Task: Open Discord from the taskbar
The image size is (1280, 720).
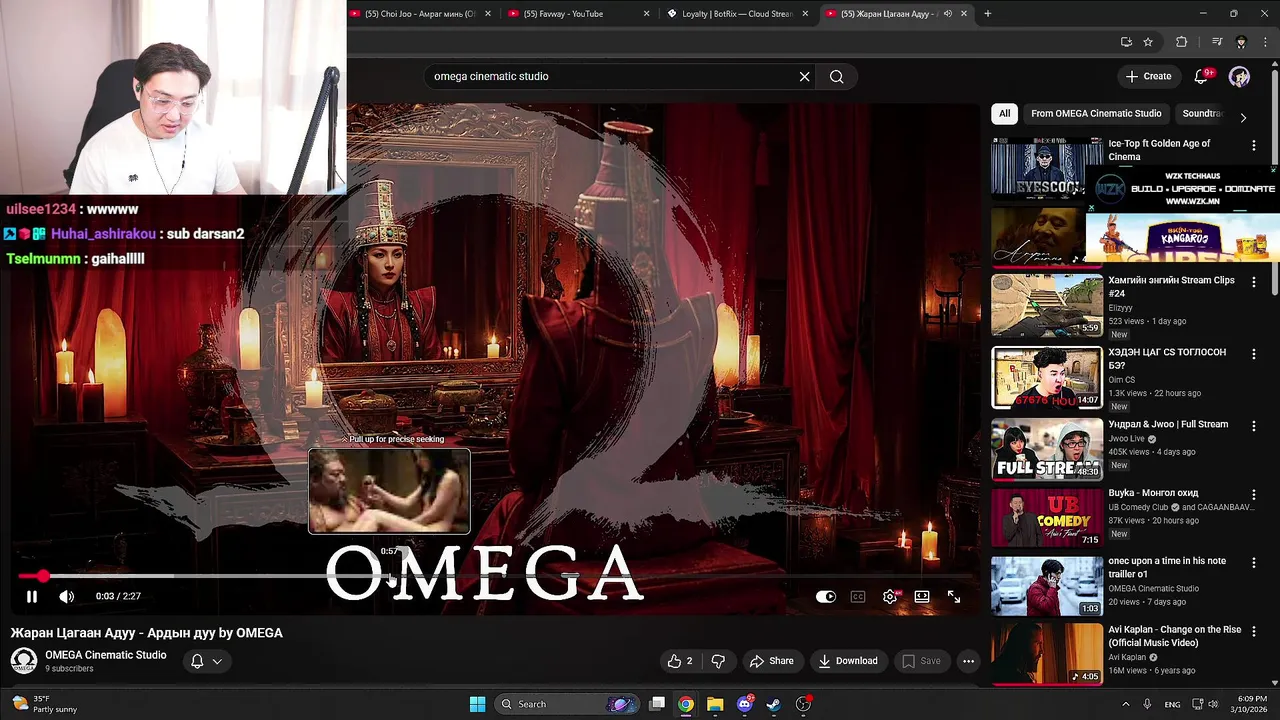Action: tap(744, 704)
